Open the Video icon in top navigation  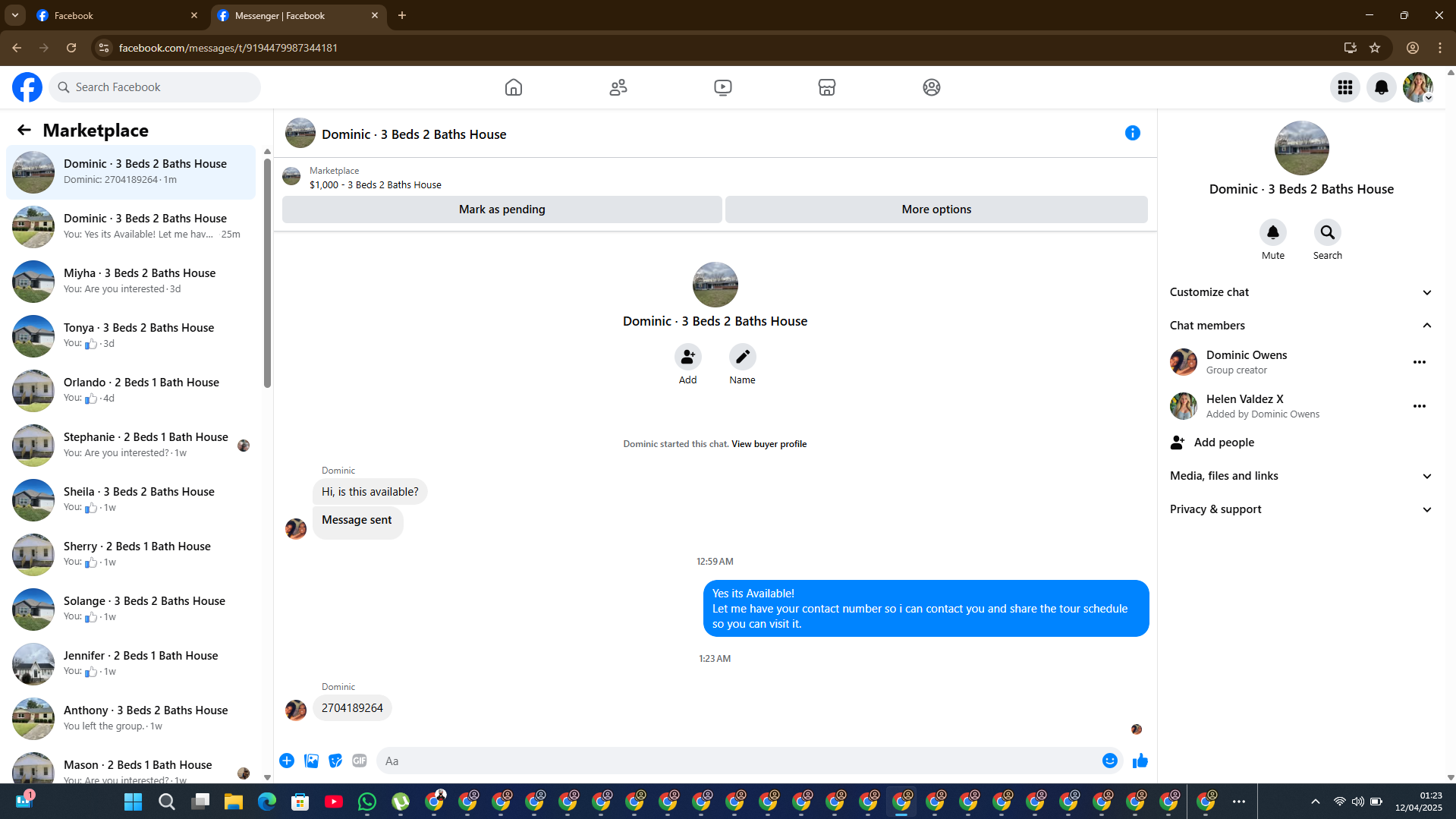click(x=723, y=87)
